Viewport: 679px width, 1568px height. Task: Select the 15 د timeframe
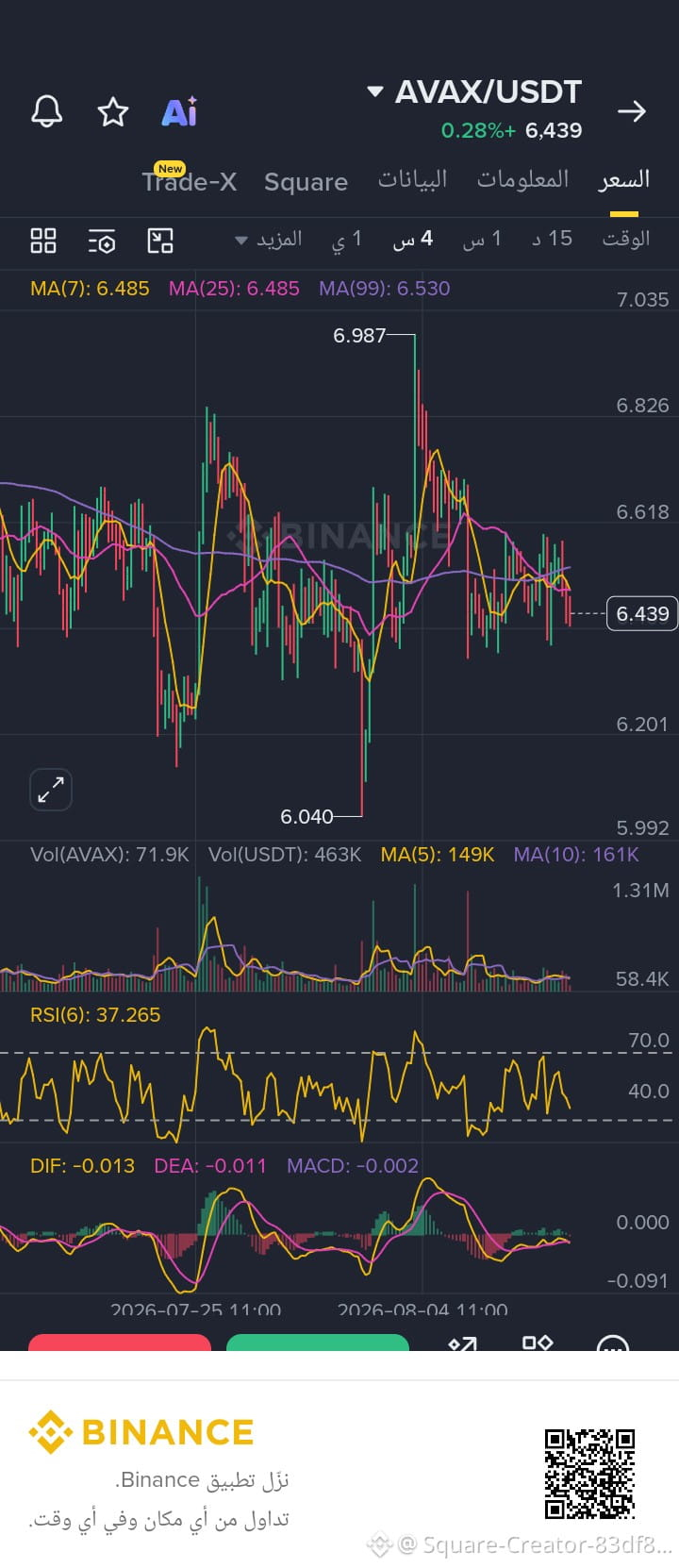553,239
